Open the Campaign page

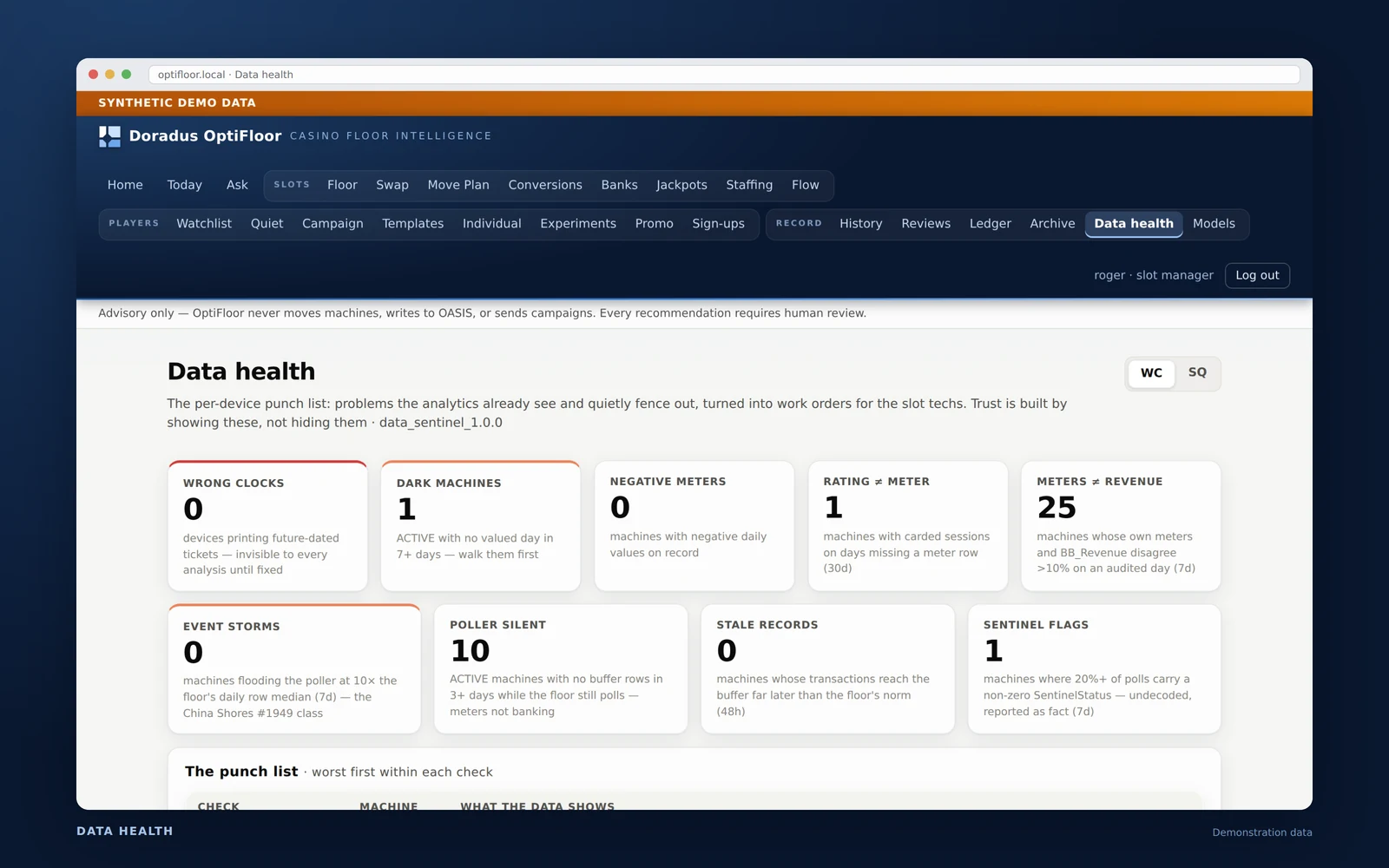pos(332,224)
